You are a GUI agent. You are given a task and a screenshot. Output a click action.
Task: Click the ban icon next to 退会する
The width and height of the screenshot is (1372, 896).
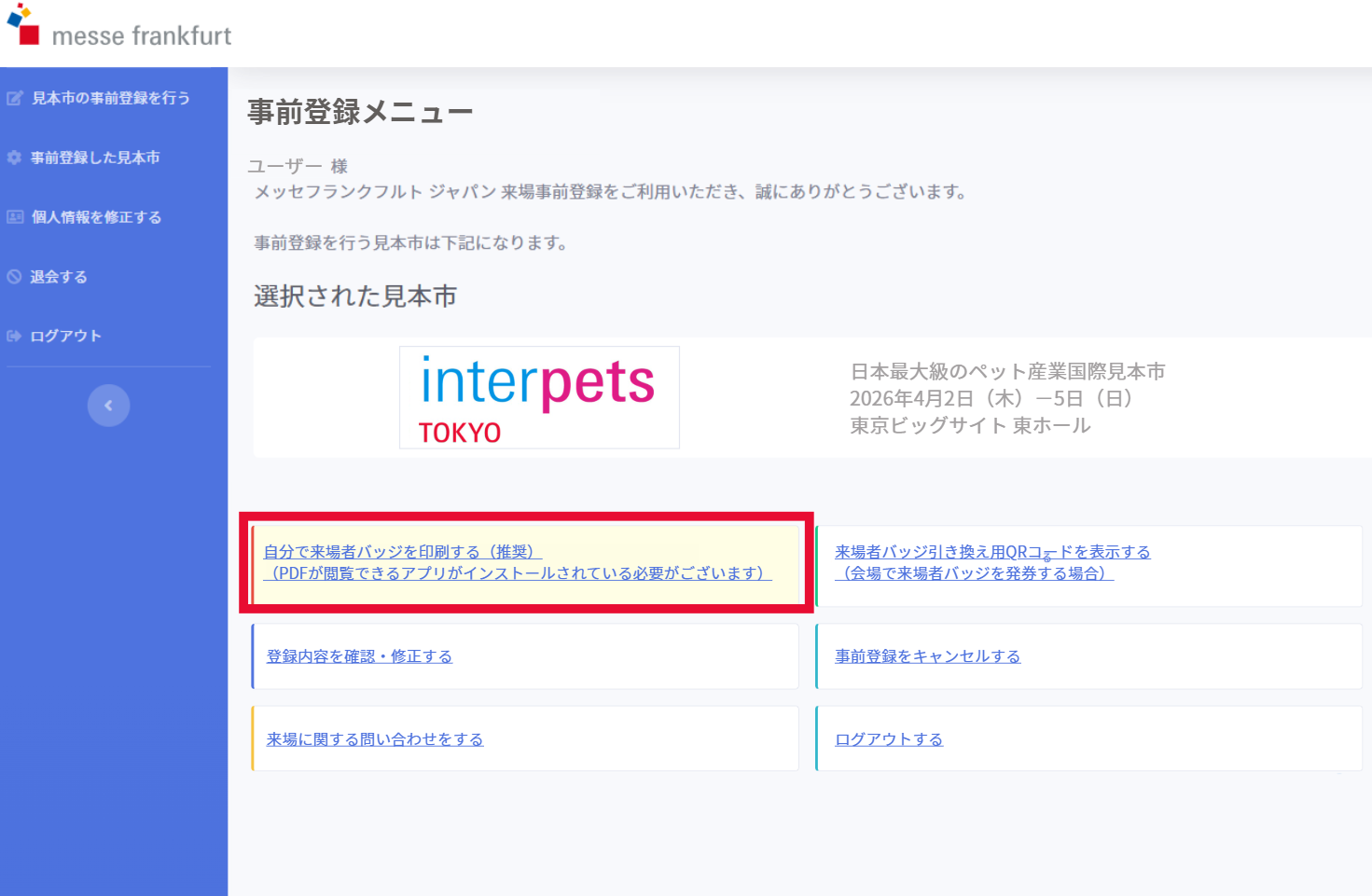14,277
